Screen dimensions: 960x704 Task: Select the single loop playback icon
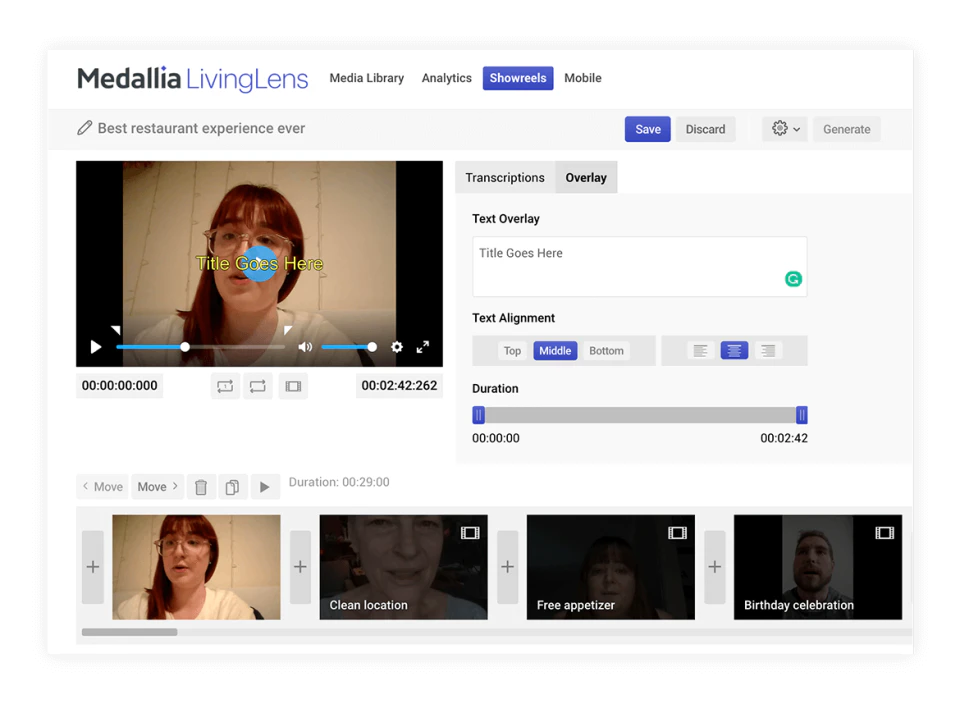[225, 386]
